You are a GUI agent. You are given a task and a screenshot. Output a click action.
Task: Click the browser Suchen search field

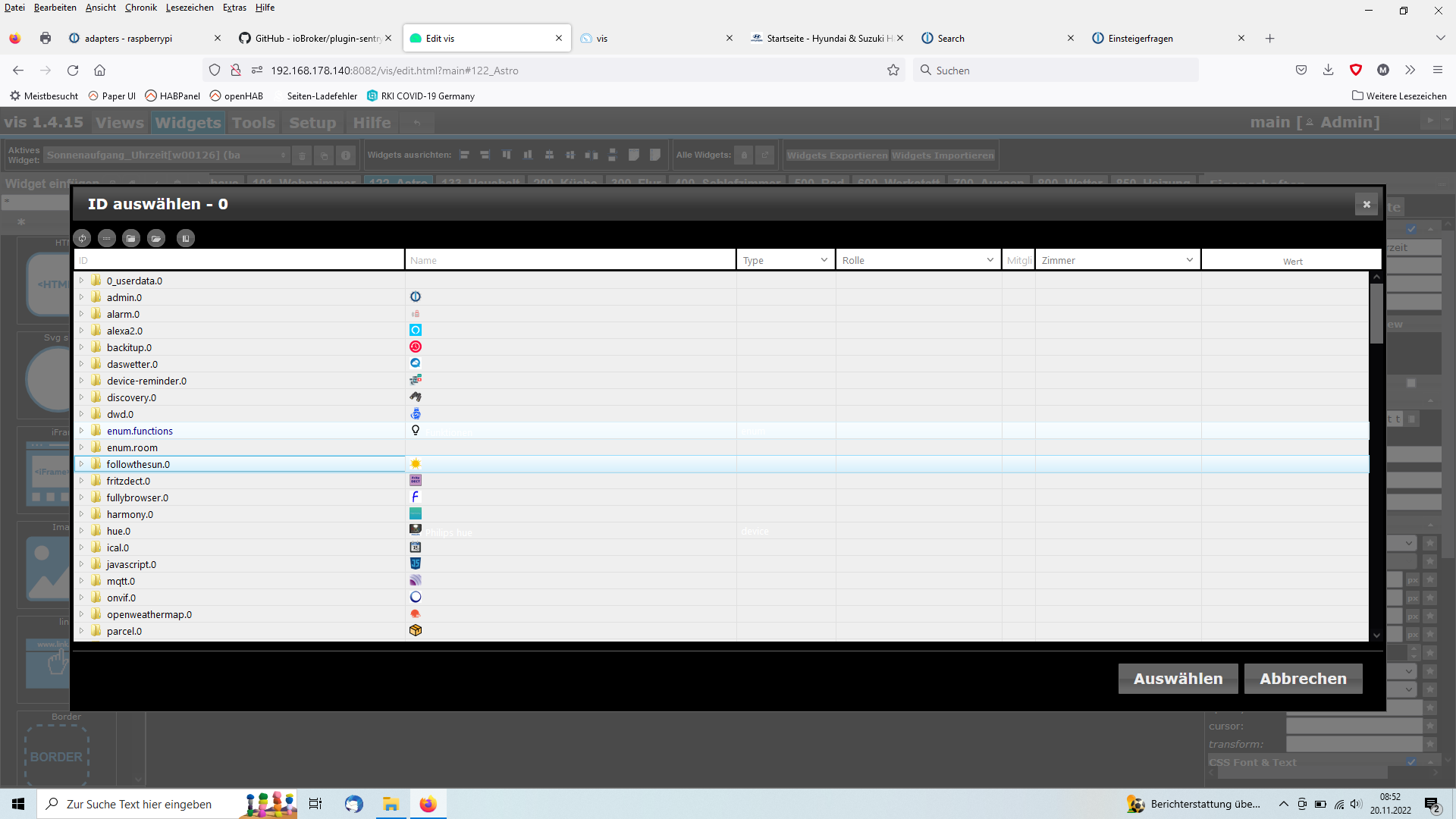pyautogui.click(x=1056, y=71)
